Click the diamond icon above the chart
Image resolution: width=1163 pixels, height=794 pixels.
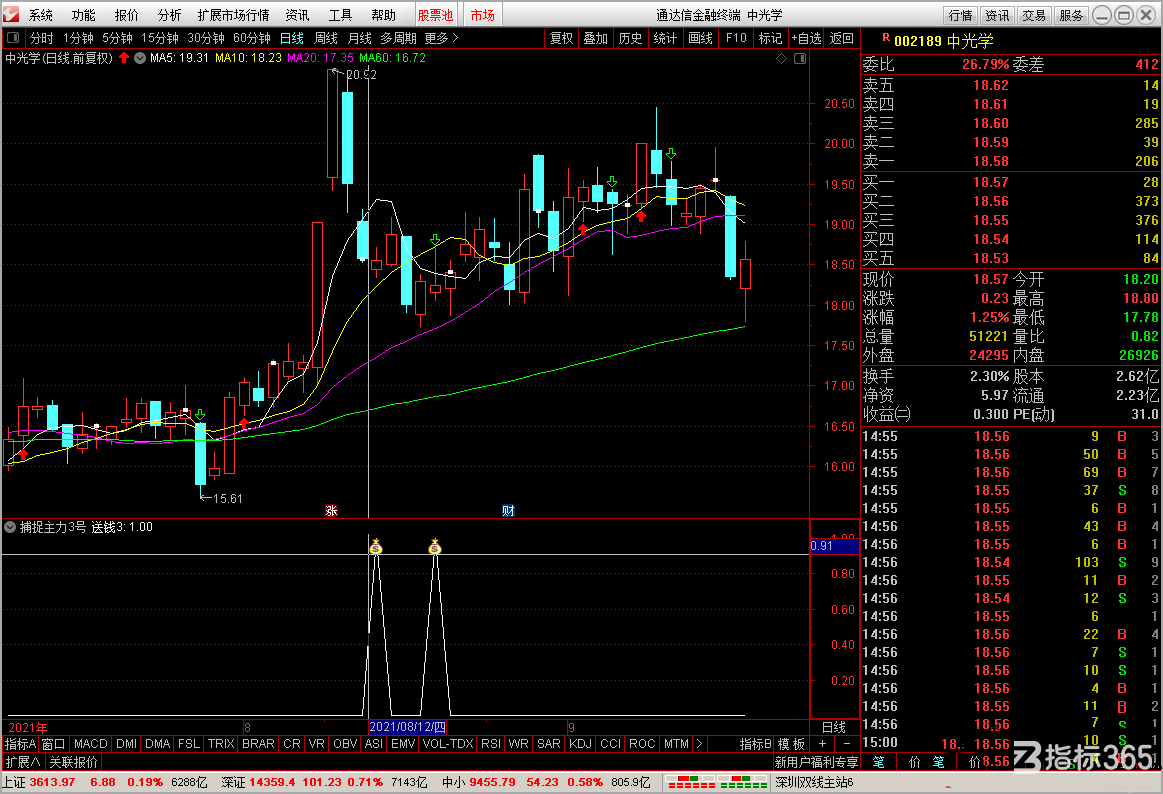tap(781, 59)
